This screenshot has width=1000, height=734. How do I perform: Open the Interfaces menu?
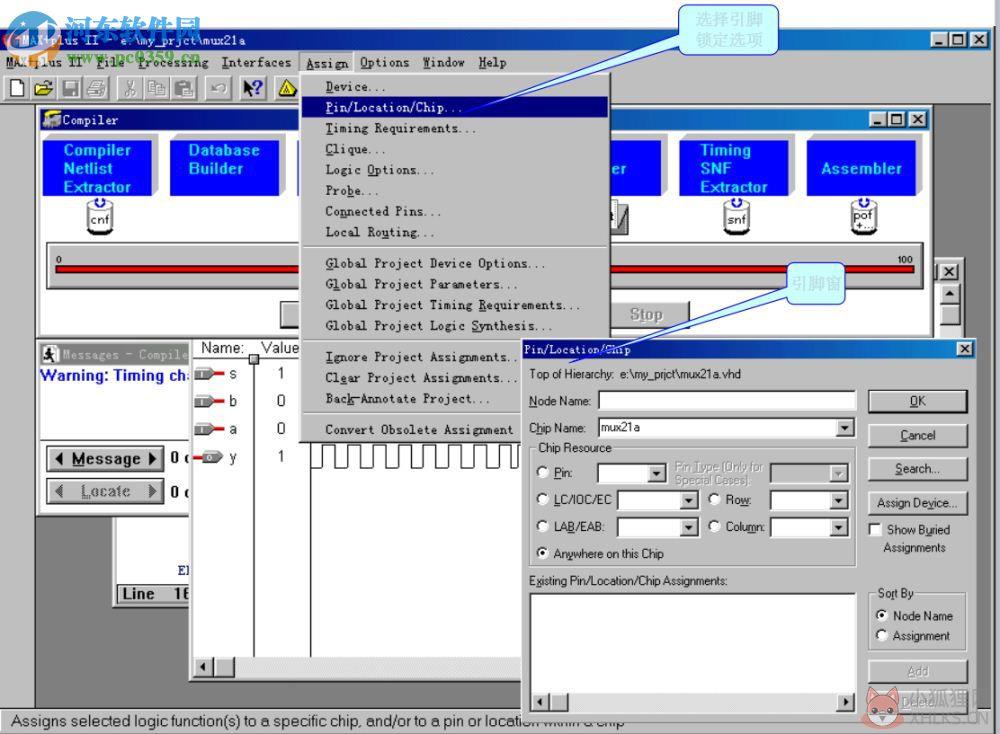(x=256, y=62)
